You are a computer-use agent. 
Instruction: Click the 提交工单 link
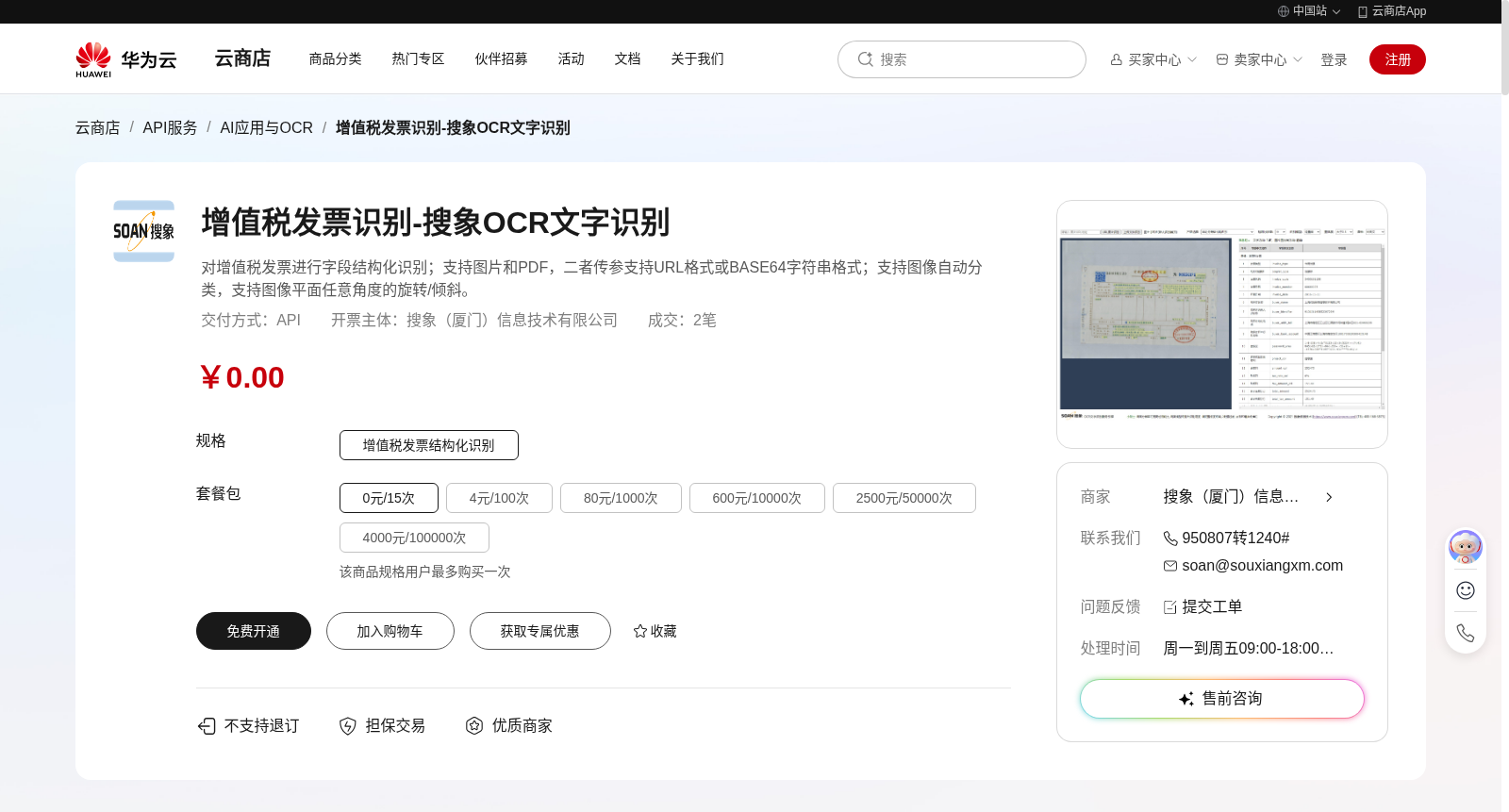(1212, 607)
